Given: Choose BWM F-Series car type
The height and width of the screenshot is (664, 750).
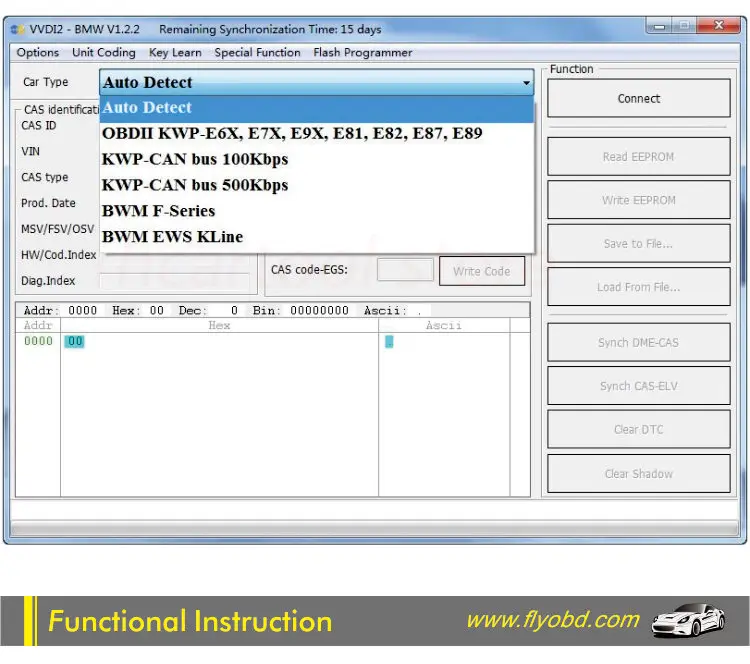Looking at the screenshot, I should point(317,211).
